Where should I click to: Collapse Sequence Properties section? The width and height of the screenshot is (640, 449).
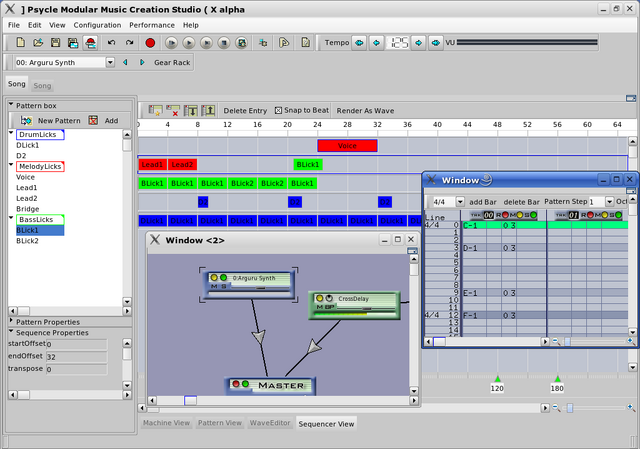coord(11,331)
